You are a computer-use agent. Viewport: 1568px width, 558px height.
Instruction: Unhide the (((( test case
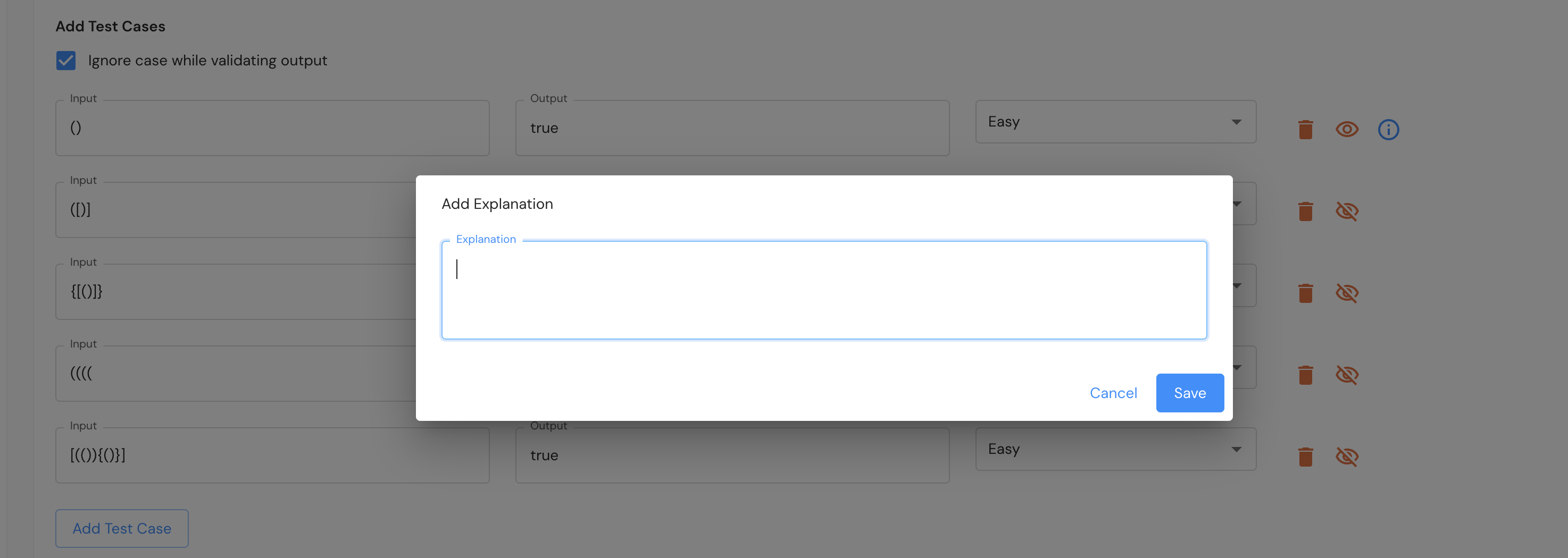(1346, 375)
